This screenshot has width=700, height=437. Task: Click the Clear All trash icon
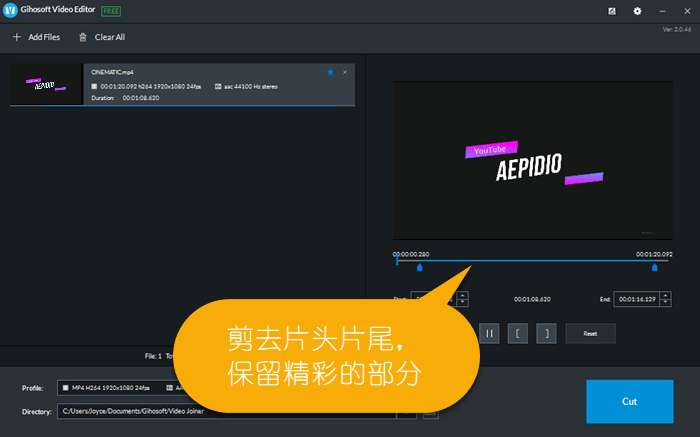coord(83,37)
